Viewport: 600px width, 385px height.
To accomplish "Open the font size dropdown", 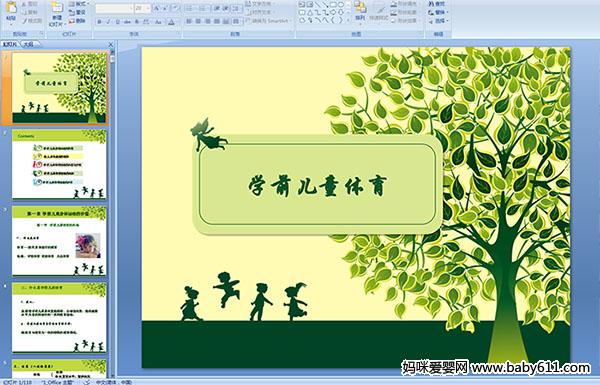I will point(143,8).
